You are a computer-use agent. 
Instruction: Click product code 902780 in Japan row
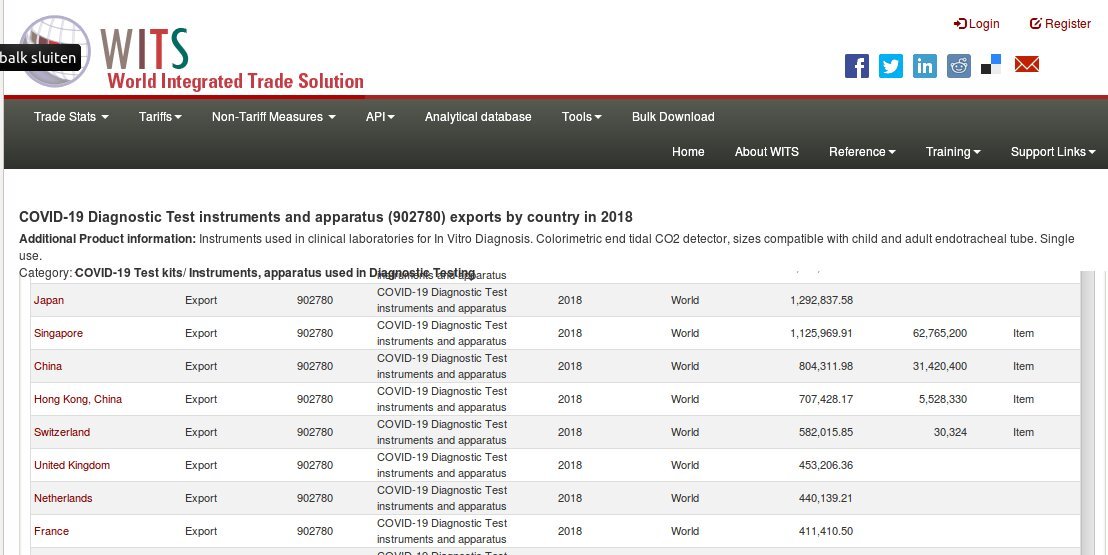coord(314,300)
